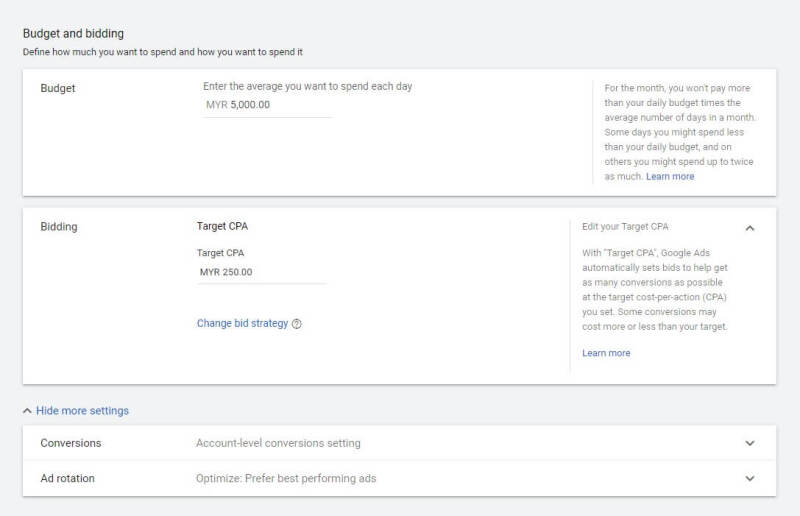
Task: Select the Budget and bidding heading
Action: click(73, 34)
